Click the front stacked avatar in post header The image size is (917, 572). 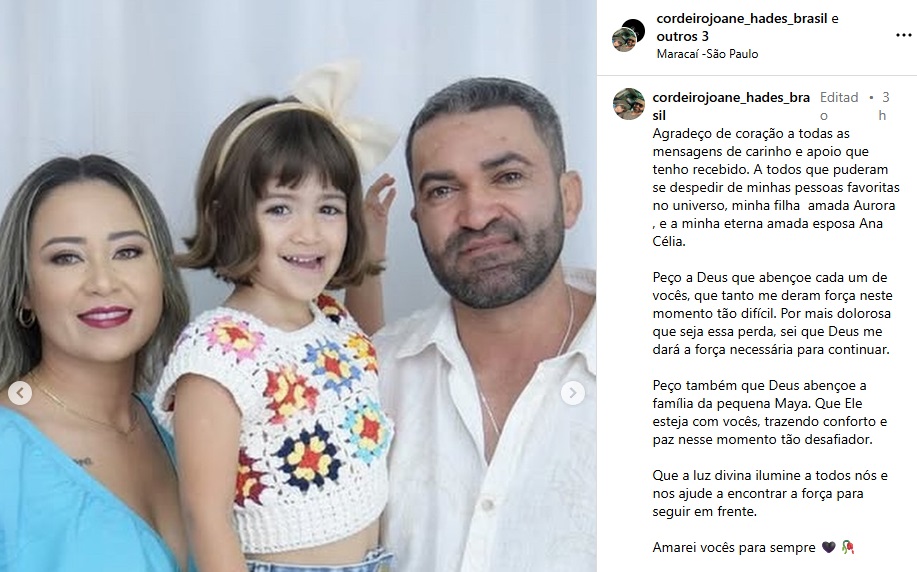624,40
